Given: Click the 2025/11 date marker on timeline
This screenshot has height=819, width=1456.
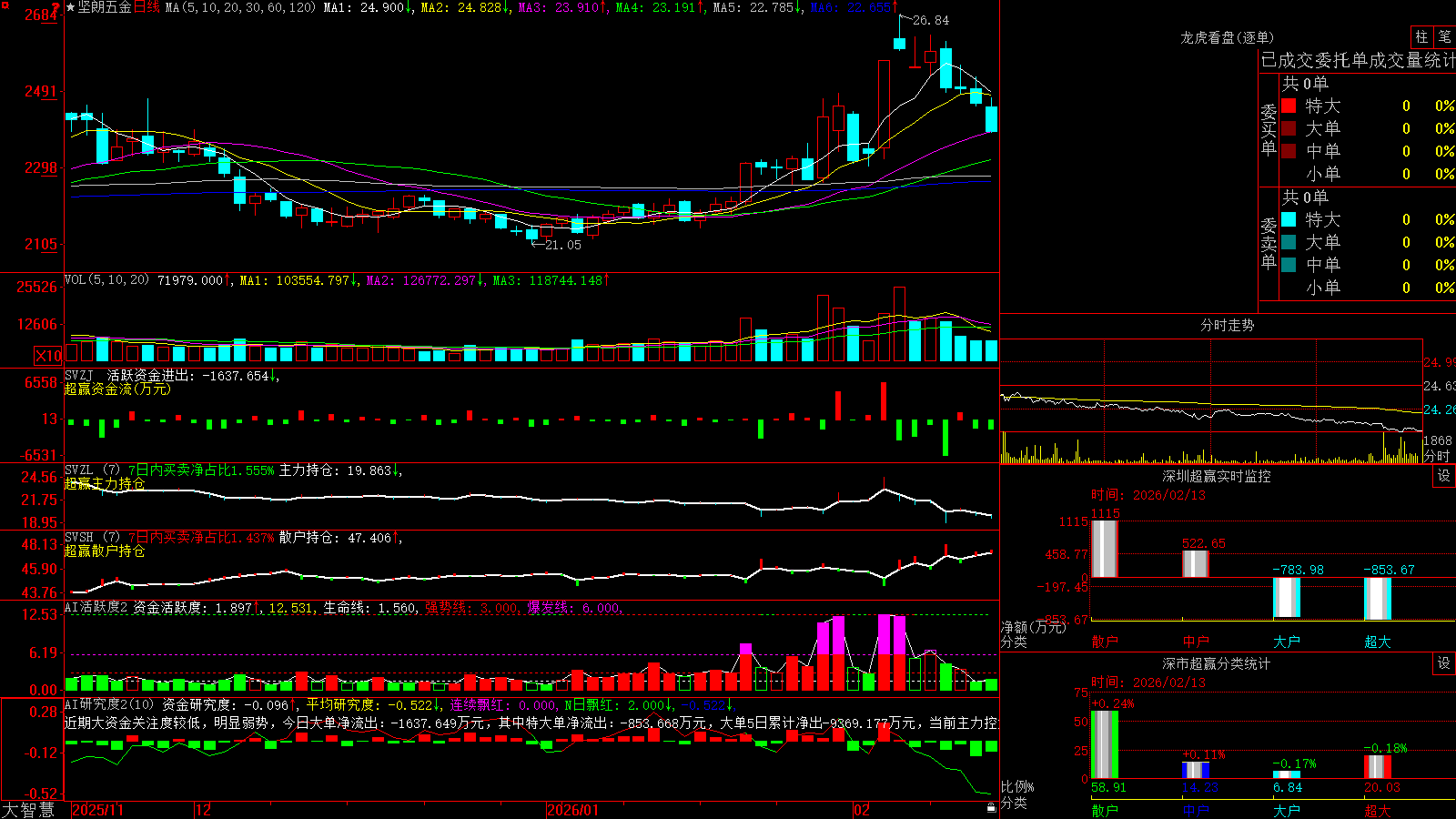Looking at the screenshot, I should tap(97, 810).
